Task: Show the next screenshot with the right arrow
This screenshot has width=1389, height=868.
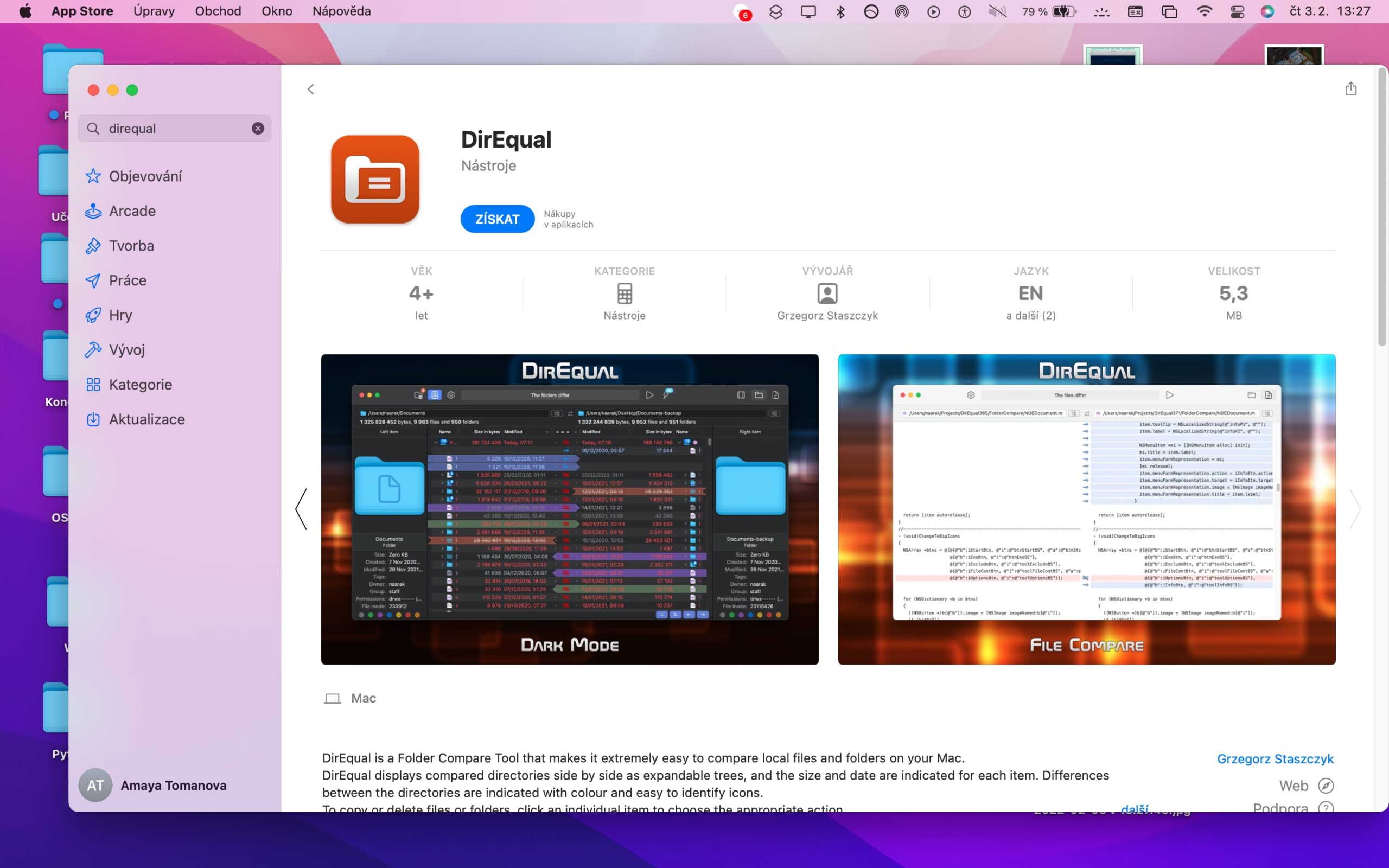Action: pos(1355,509)
